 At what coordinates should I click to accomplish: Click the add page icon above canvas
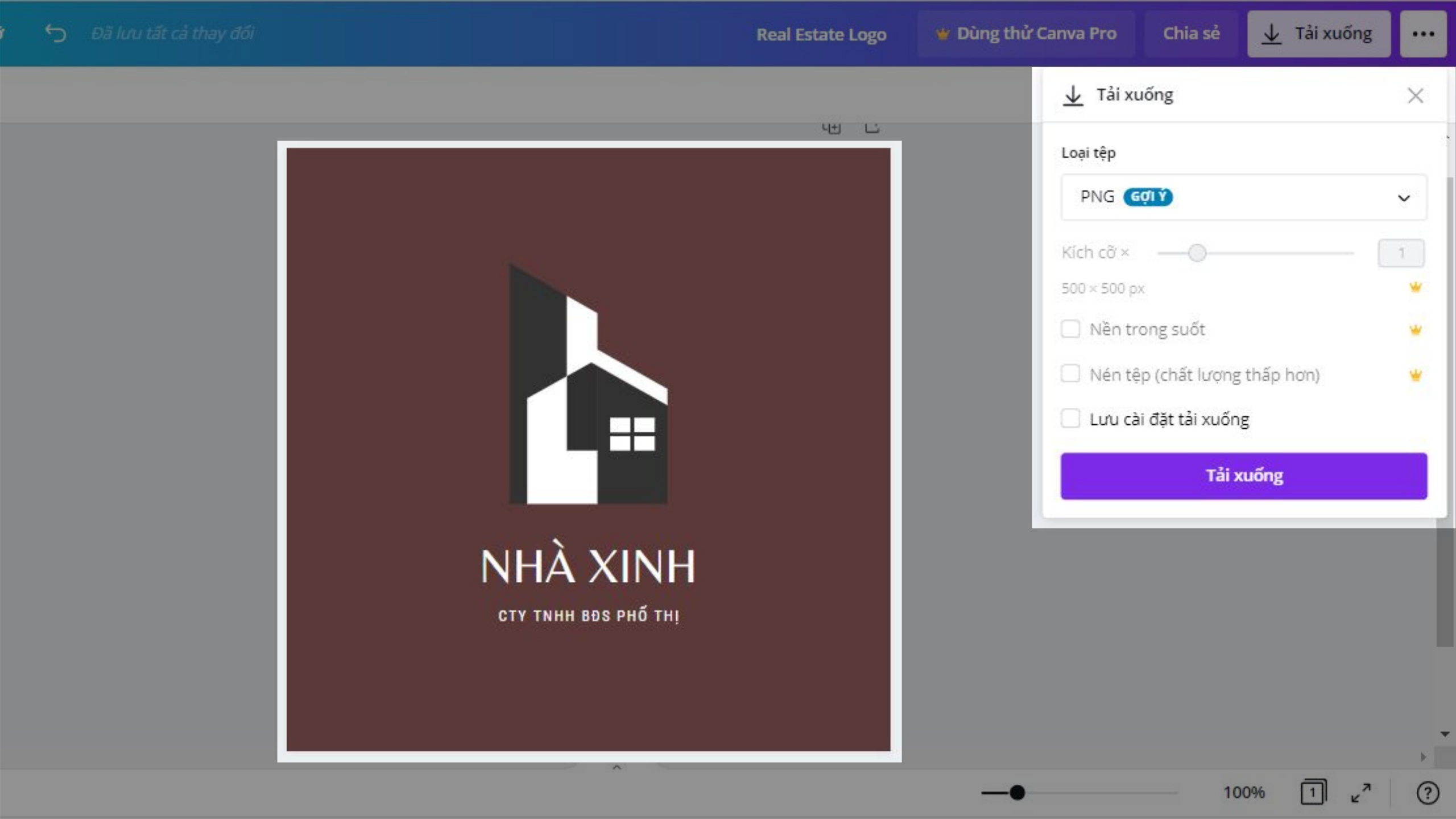[872, 128]
